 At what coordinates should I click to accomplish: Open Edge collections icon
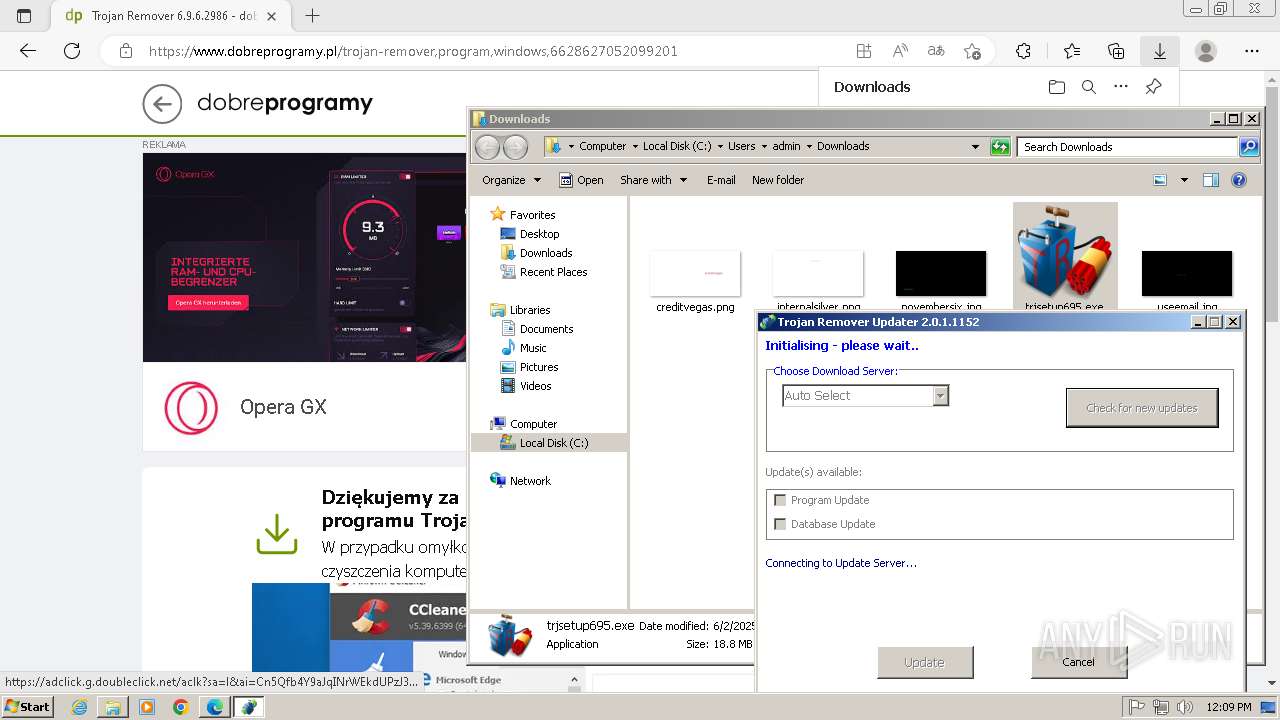1116,51
